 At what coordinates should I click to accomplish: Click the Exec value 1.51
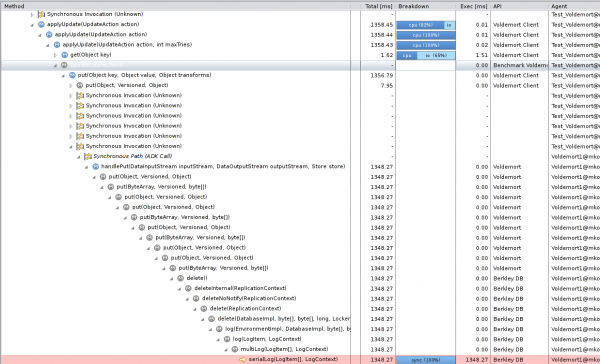482,55
